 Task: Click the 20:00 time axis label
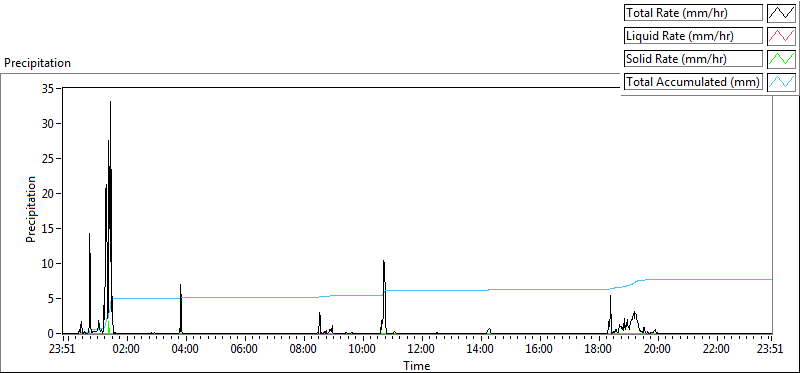(658, 350)
